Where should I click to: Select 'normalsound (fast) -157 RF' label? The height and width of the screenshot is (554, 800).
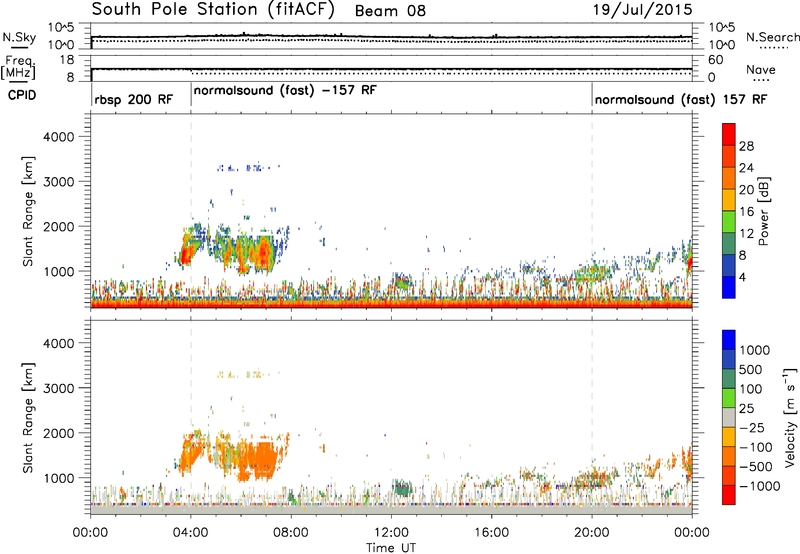tap(285, 91)
